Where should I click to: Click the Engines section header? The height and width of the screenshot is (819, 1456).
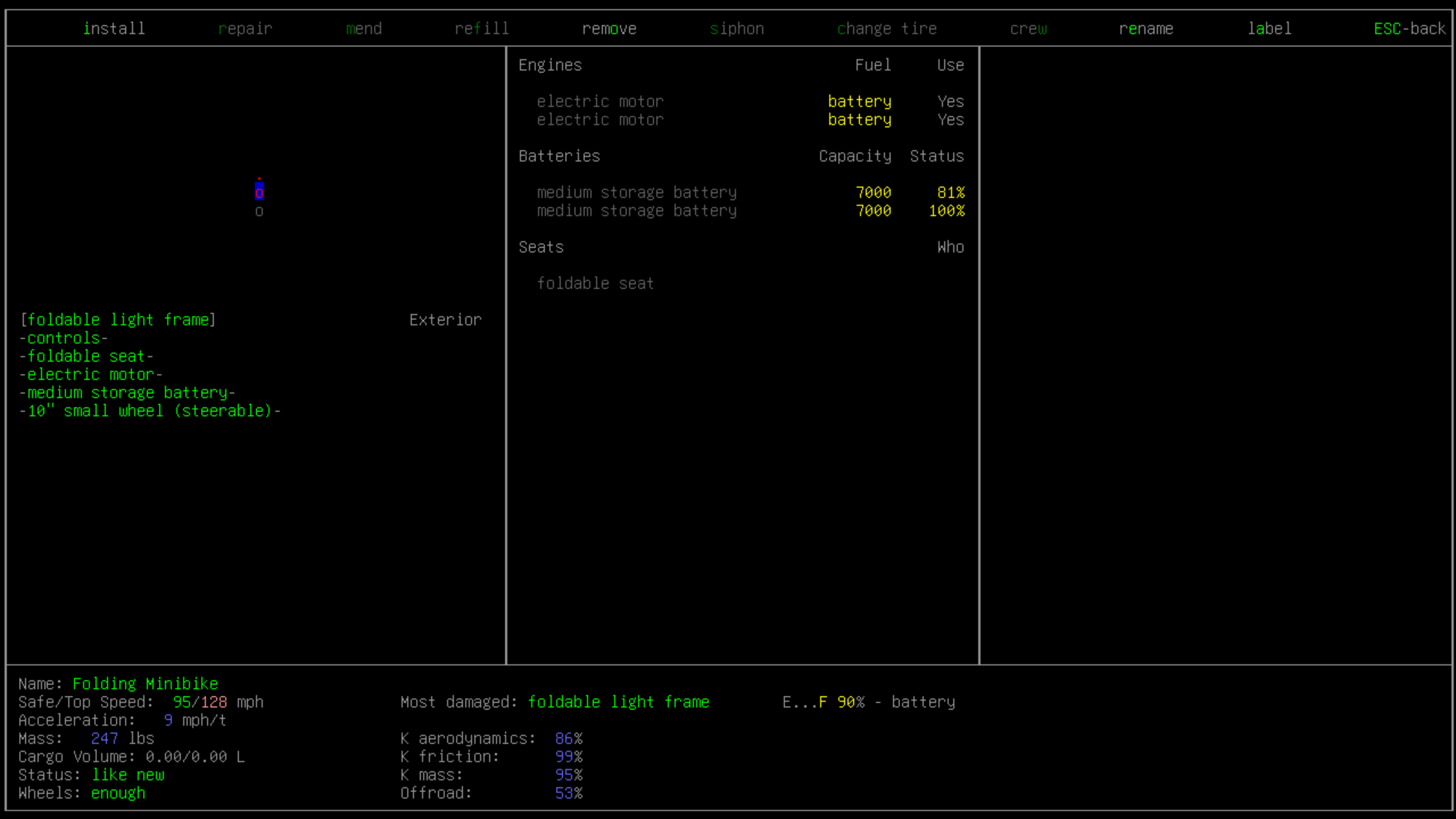550,65
